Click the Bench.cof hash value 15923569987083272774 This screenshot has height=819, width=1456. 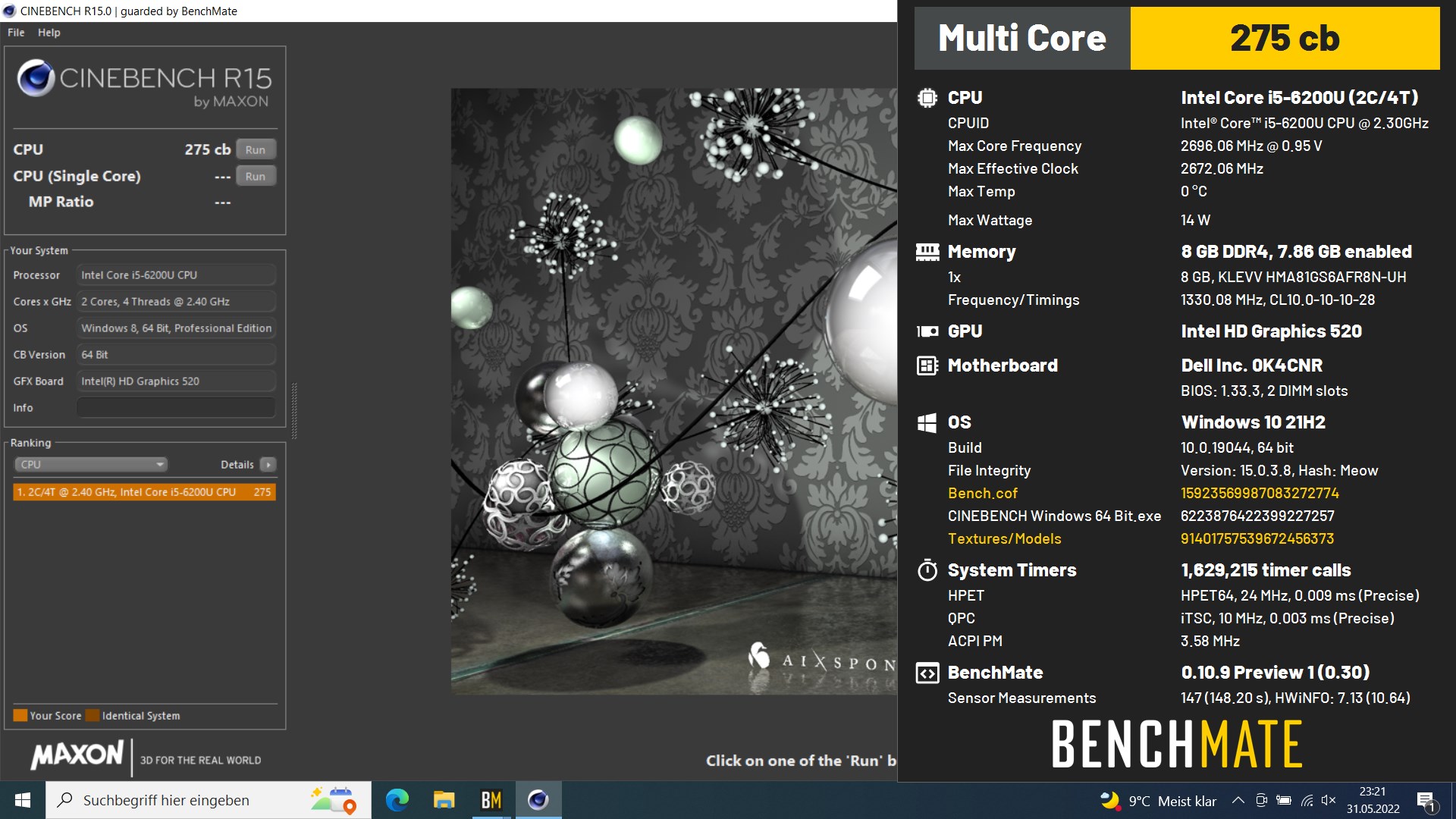(x=1260, y=493)
